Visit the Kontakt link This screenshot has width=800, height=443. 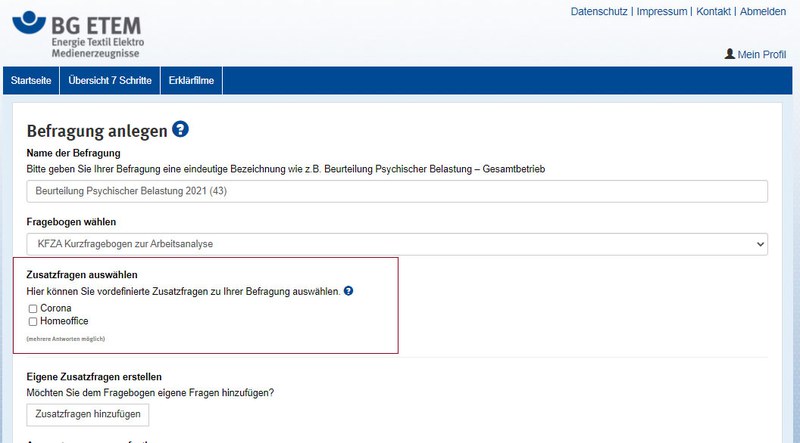(x=713, y=12)
